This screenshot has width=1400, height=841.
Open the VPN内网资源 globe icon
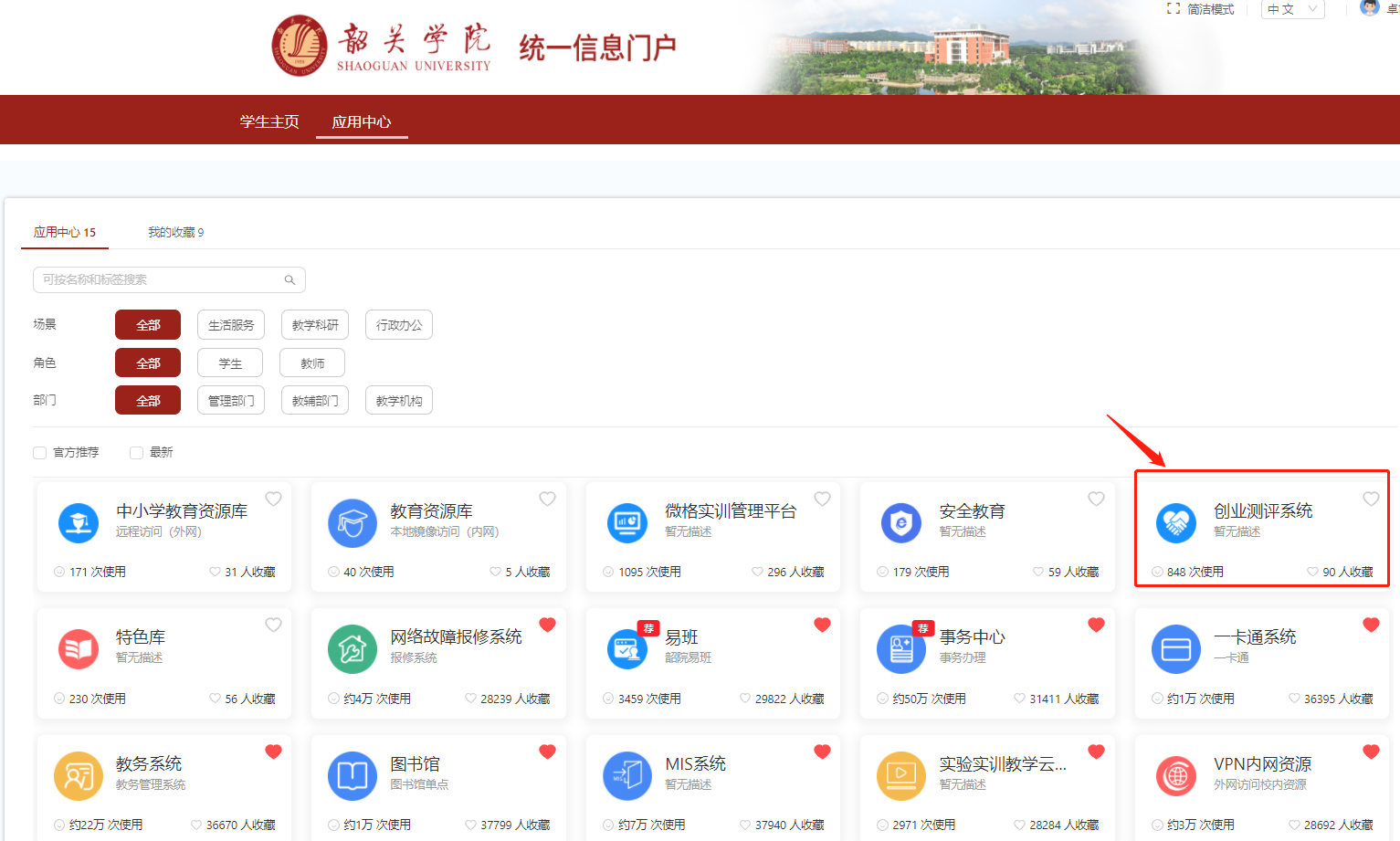pos(1175,775)
